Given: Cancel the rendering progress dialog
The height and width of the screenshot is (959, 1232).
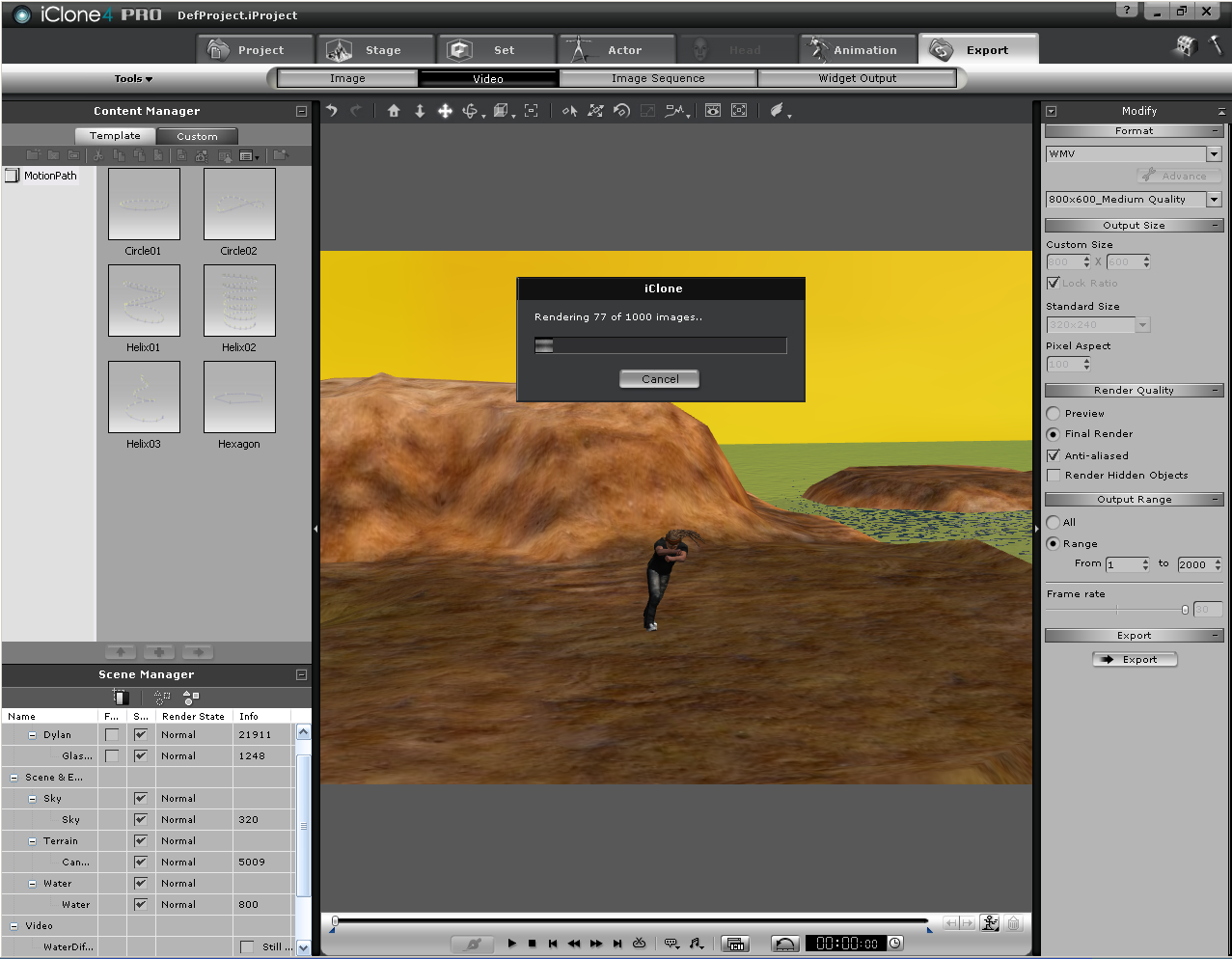Looking at the screenshot, I should tap(660, 379).
